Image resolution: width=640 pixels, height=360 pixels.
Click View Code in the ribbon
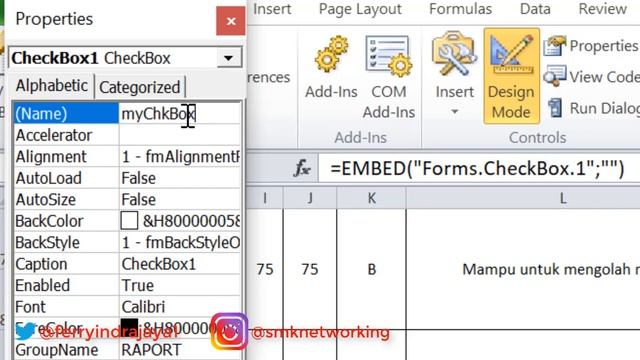tap(591, 77)
